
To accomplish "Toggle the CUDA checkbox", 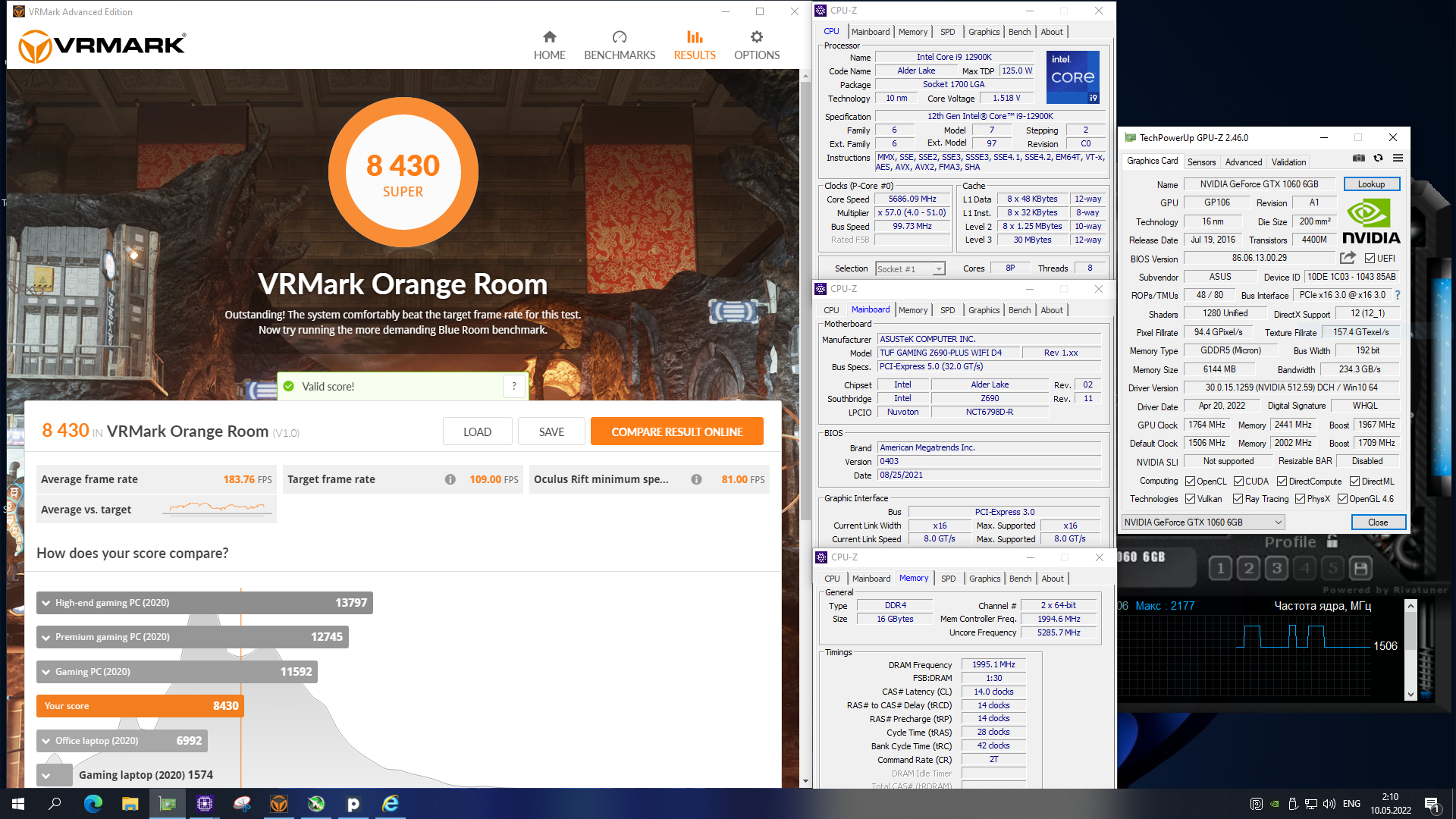I will pyautogui.click(x=1238, y=482).
